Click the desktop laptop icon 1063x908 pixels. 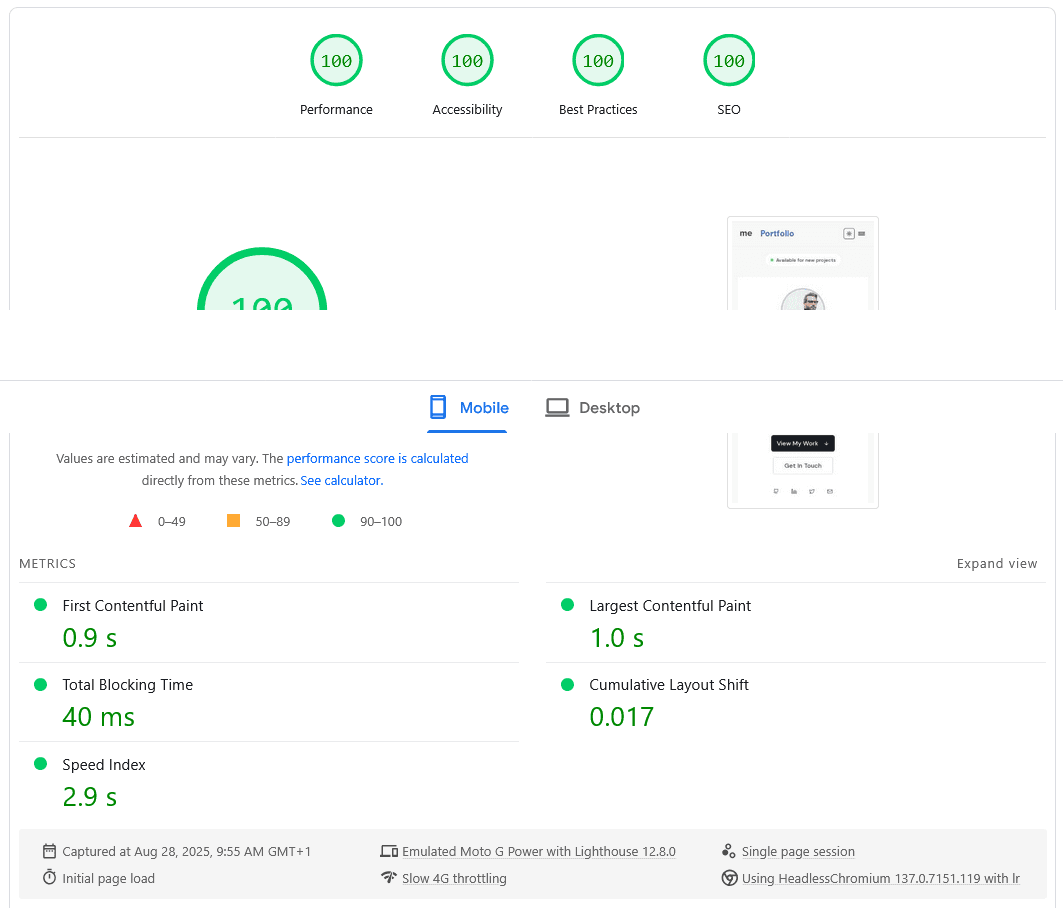[x=557, y=408]
